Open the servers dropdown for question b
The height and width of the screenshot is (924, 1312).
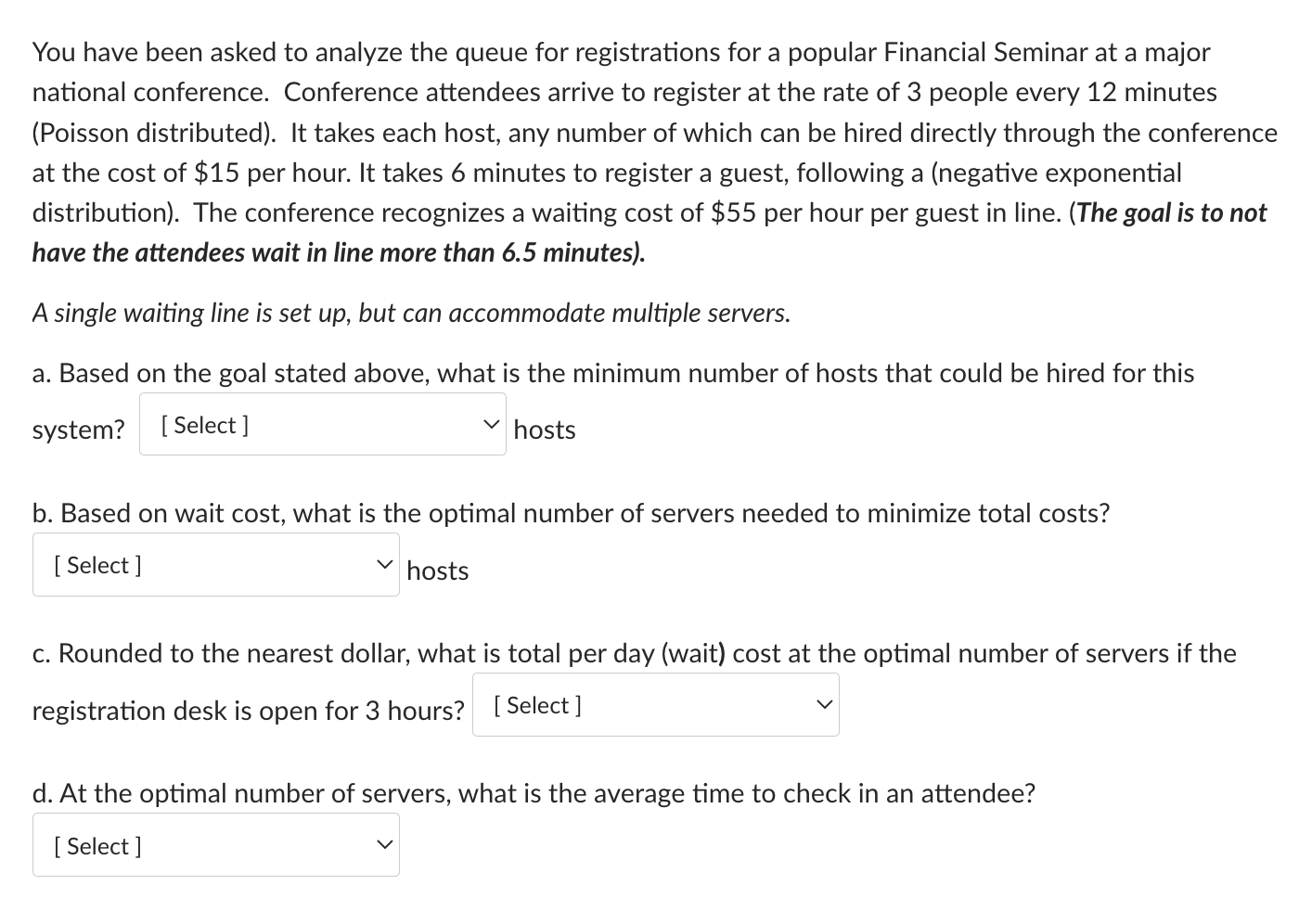pyautogui.click(x=215, y=564)
